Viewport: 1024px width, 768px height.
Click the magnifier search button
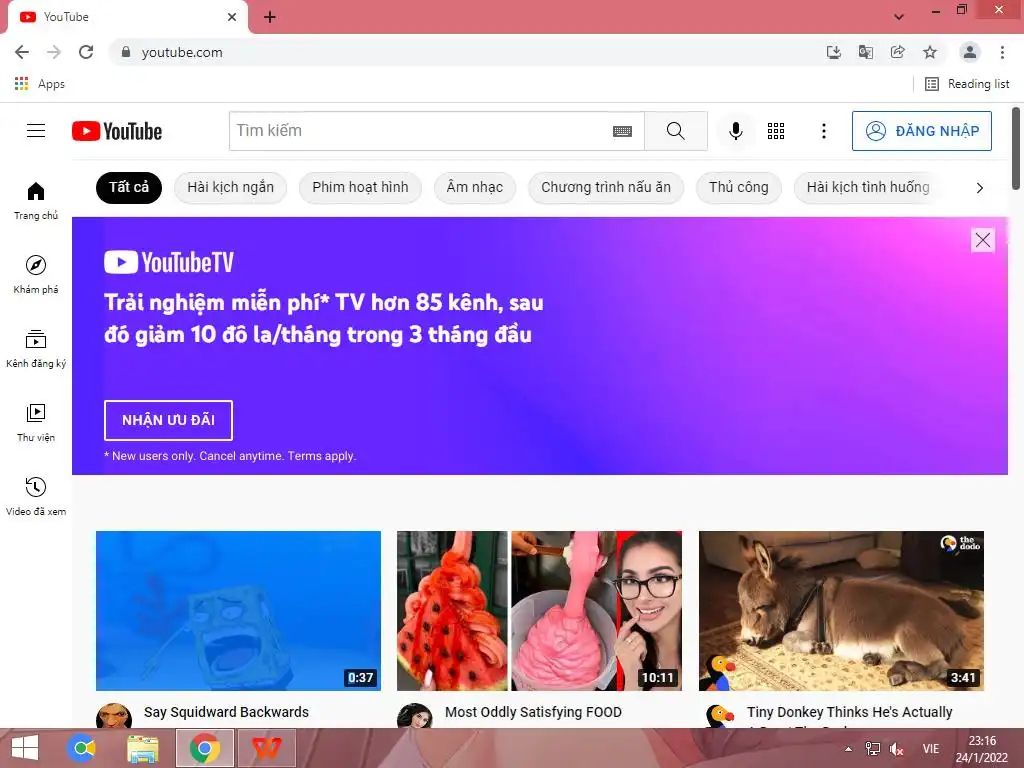[x=675, y=131]
